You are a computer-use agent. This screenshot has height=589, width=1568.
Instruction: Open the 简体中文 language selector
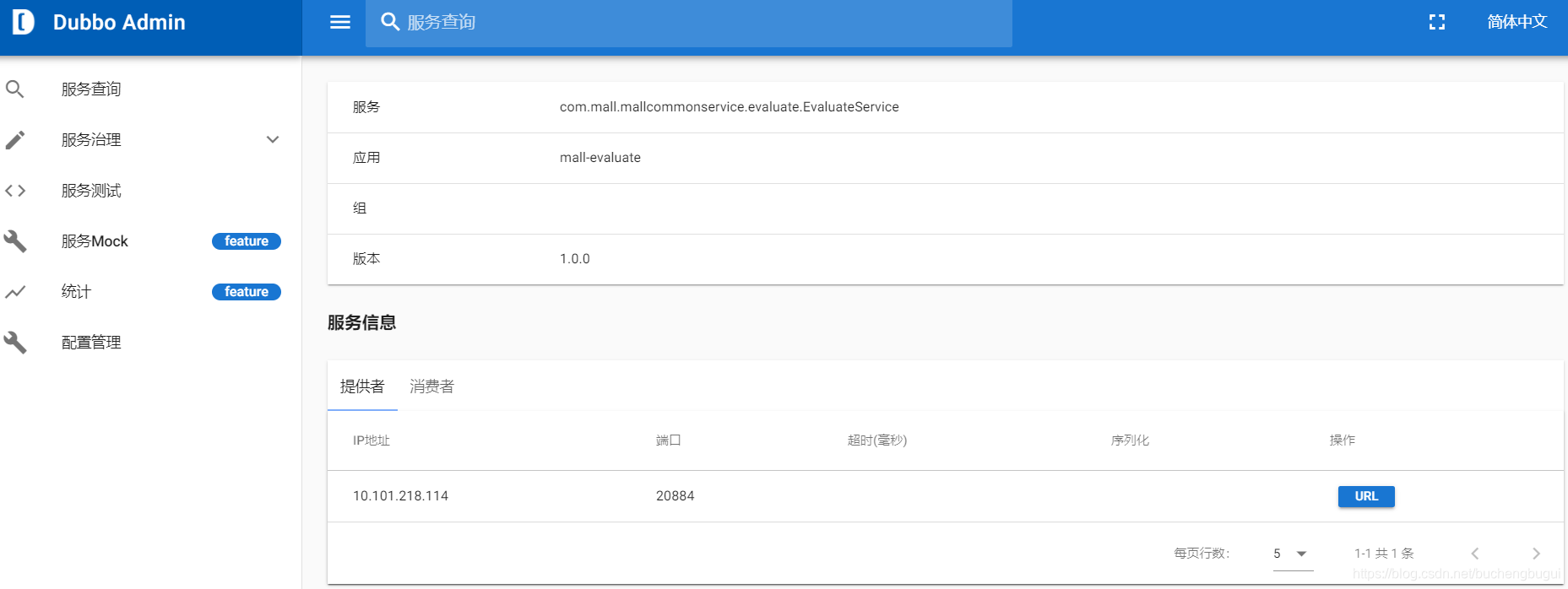tap(1517, 22)
